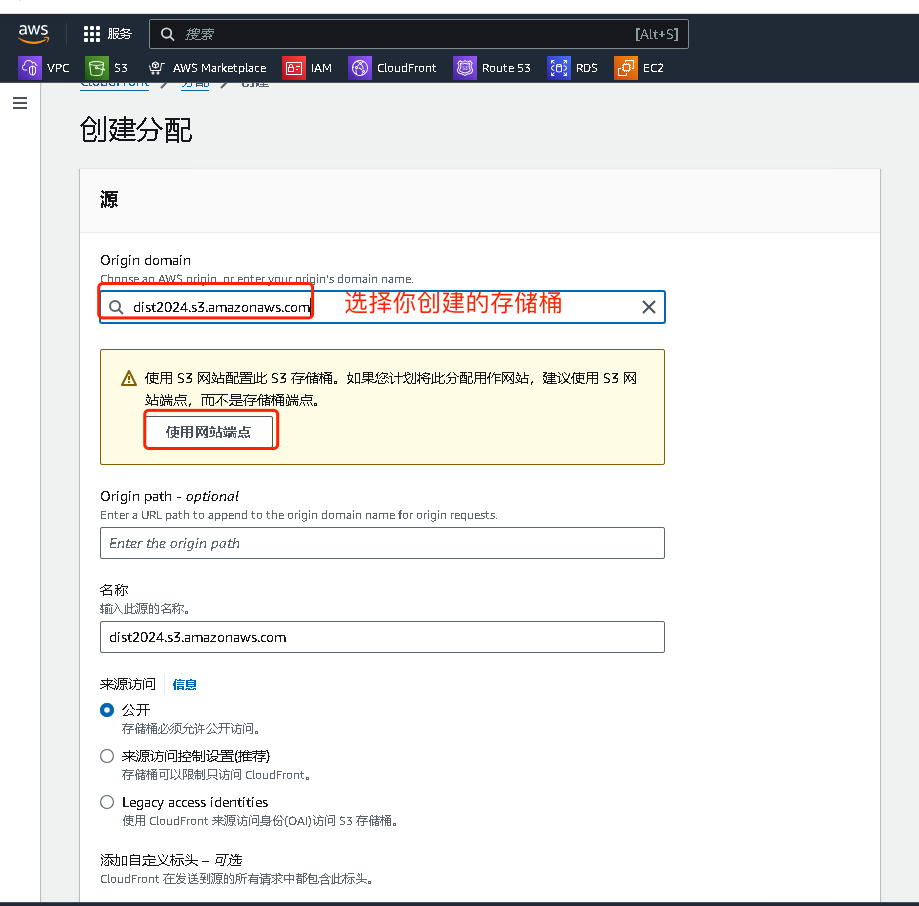Click the magnifier icon in top search bar

(x=168, y=34)
